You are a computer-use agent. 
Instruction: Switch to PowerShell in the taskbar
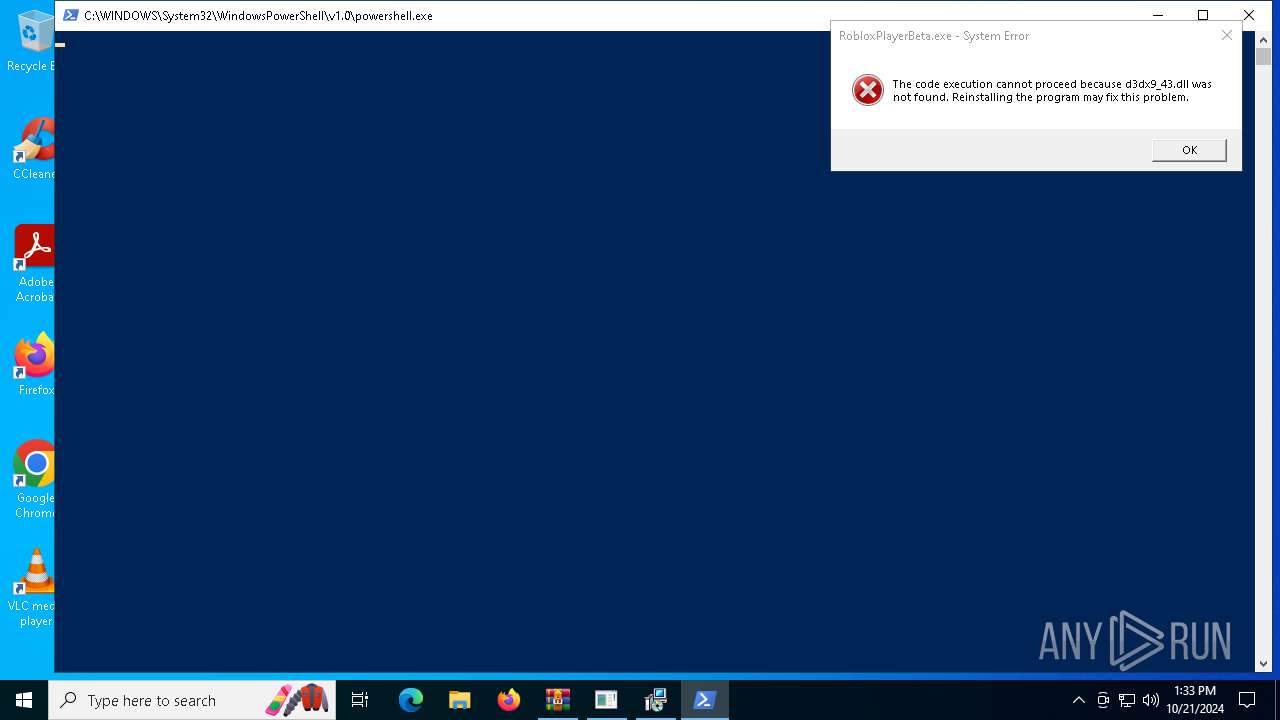click(x=704, y=700)
